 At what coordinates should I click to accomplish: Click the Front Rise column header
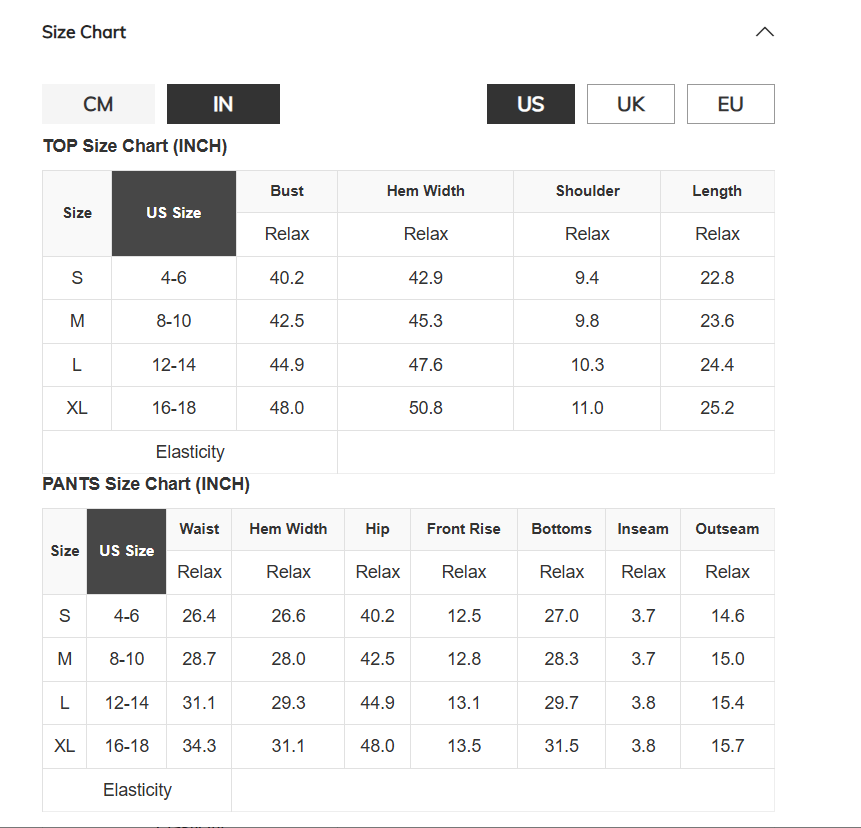pos(463,529)
